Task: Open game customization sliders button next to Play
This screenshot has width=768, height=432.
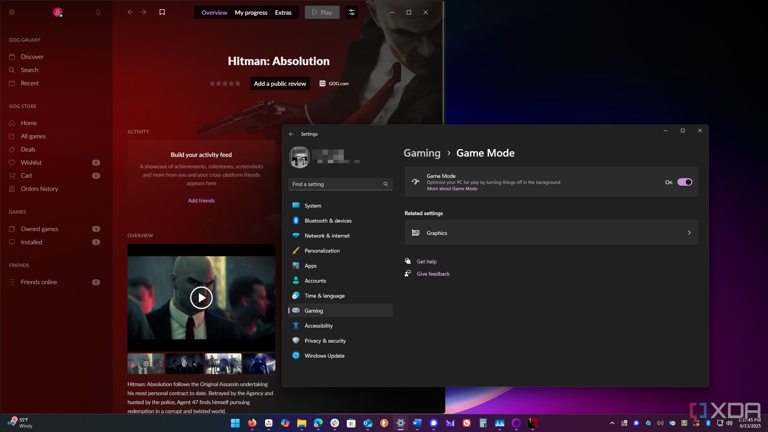Action: 352,12
